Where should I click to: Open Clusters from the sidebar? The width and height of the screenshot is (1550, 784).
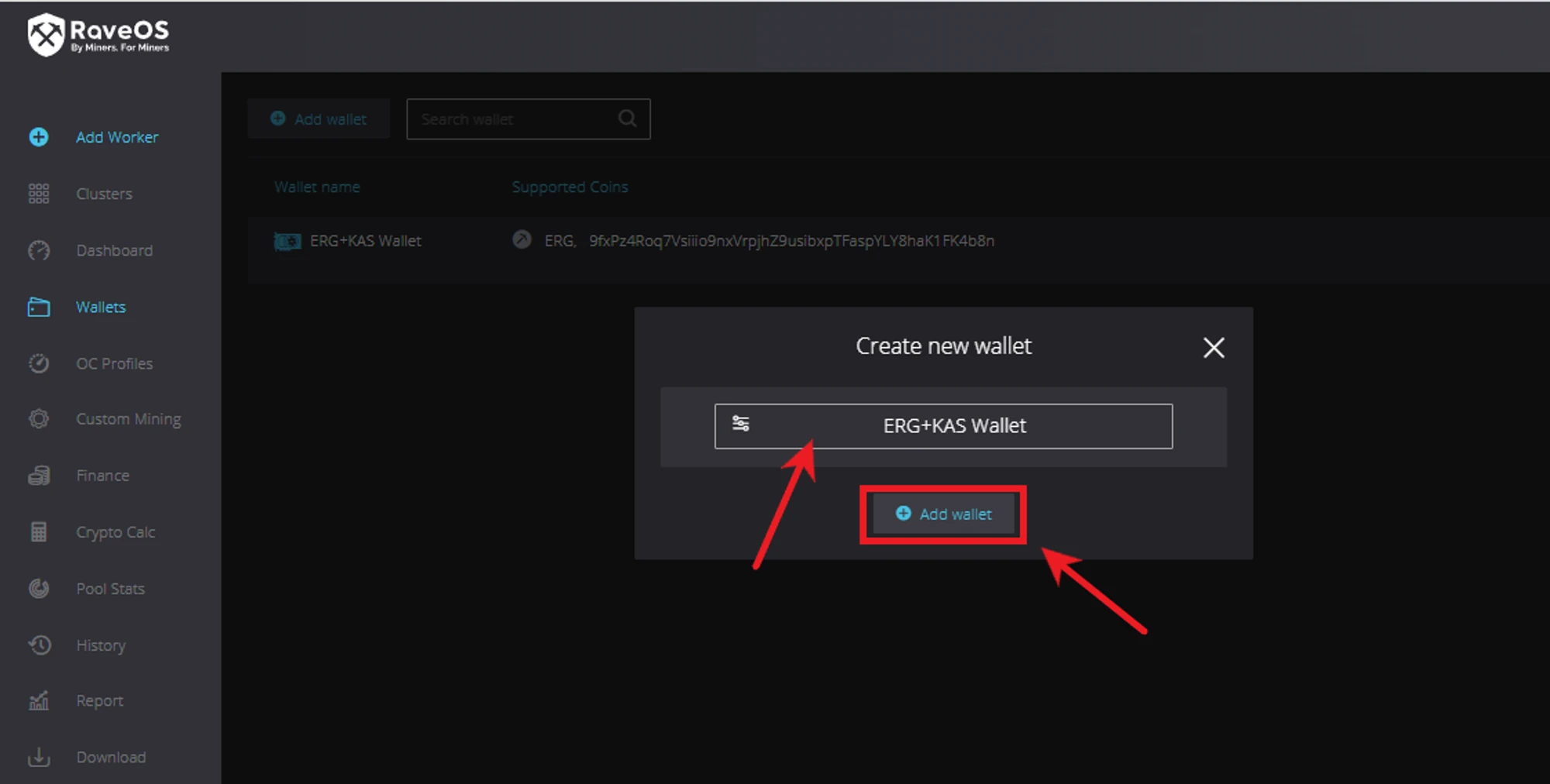click(104, 194)
